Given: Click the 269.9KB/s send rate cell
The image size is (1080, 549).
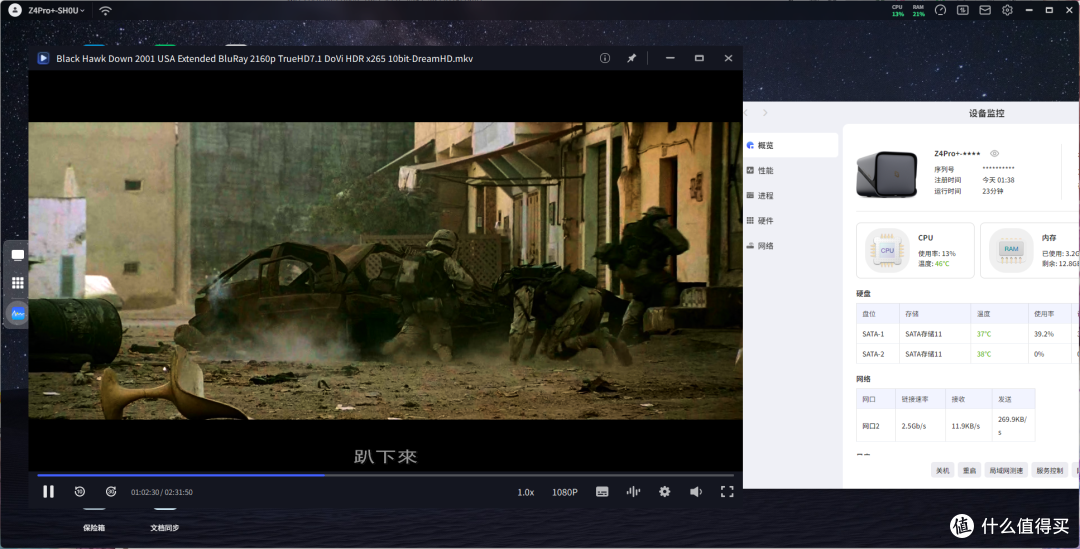Looking at the screenshot, I should pyautogui.click(x=1013, y=426).
